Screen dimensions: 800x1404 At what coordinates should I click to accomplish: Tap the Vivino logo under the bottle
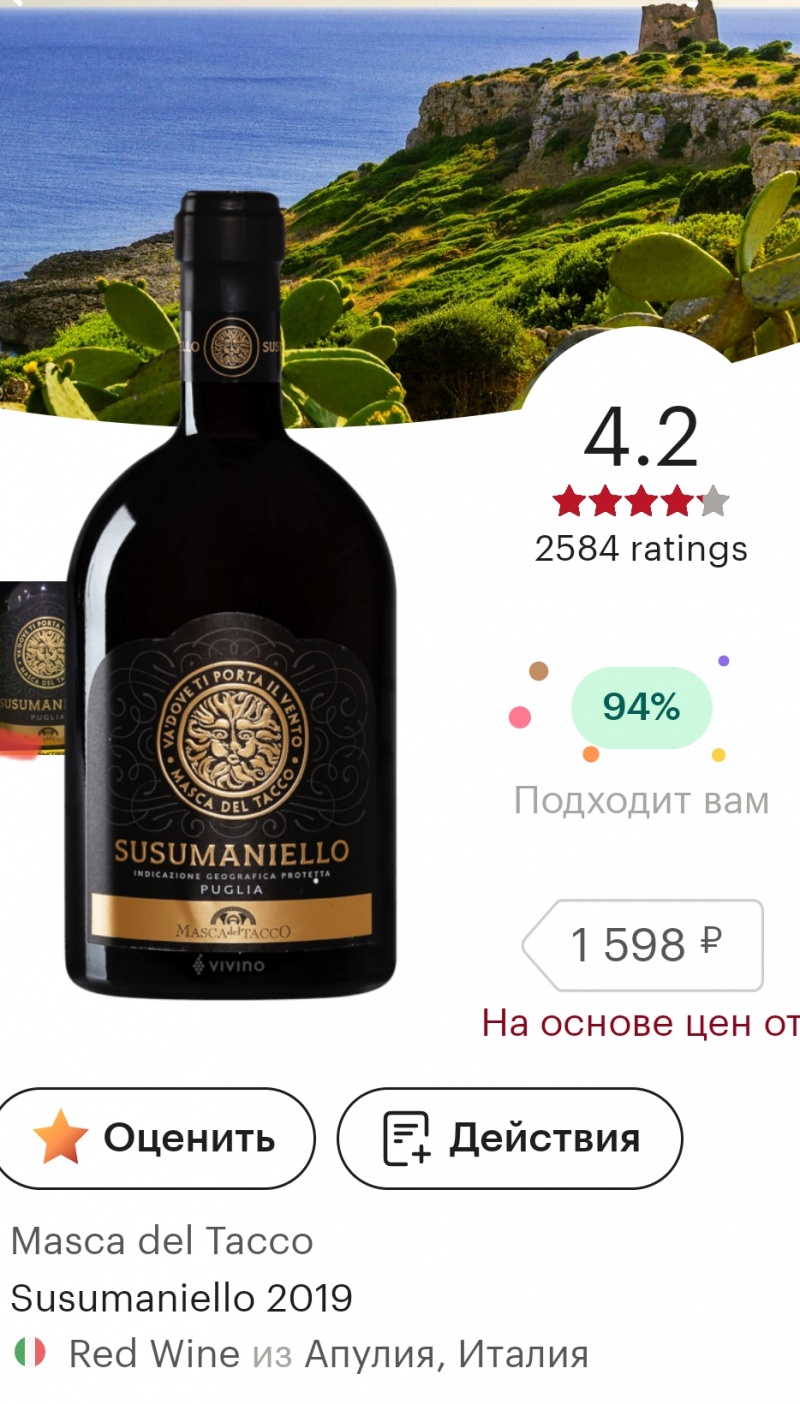pos(229,966)
